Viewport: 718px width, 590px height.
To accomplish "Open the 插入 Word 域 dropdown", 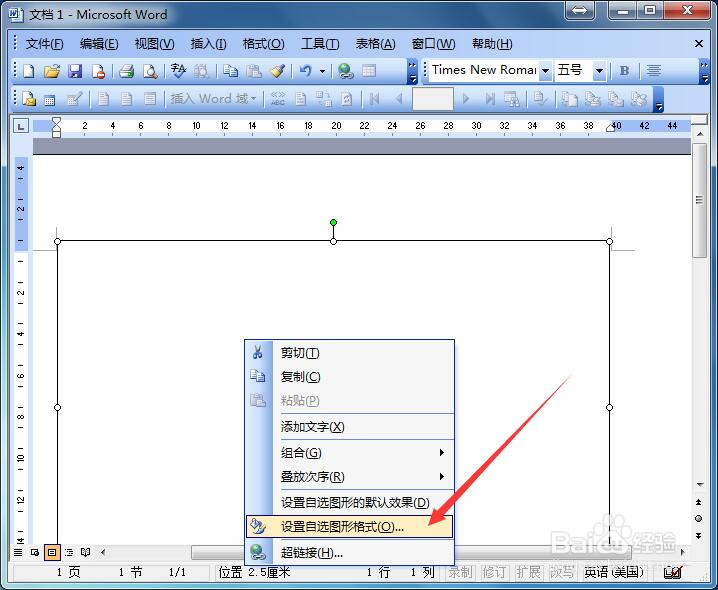I will 213,98.
